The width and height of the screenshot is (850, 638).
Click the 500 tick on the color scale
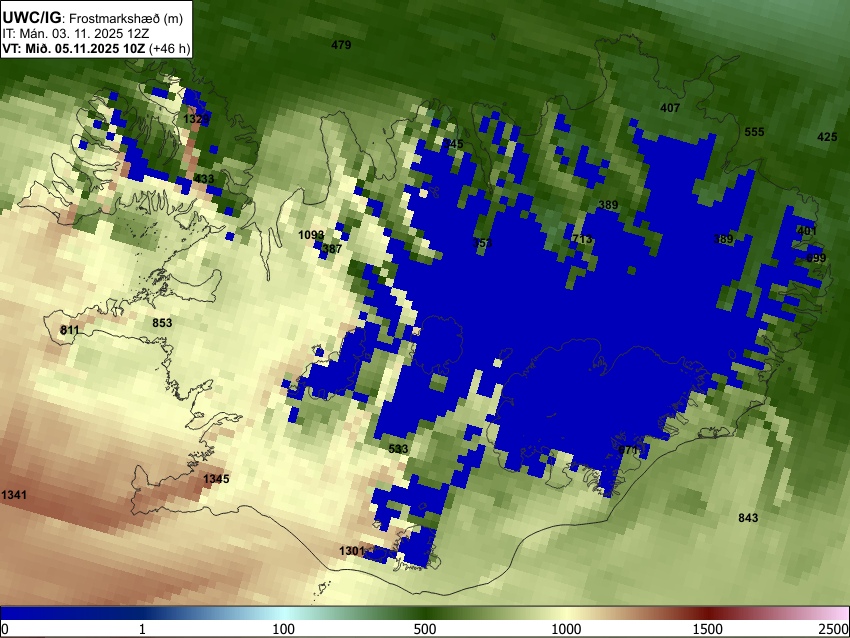tap(425, 629)
